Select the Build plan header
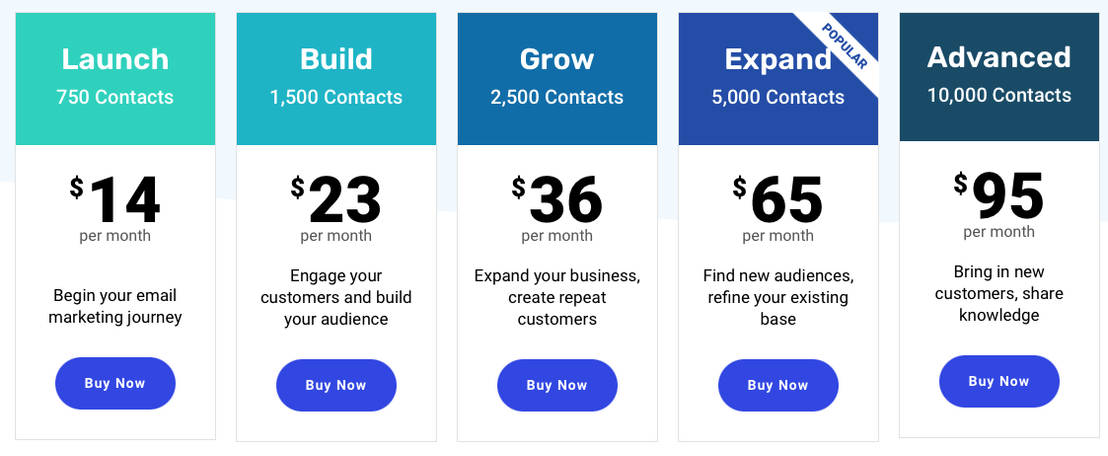 336,59
